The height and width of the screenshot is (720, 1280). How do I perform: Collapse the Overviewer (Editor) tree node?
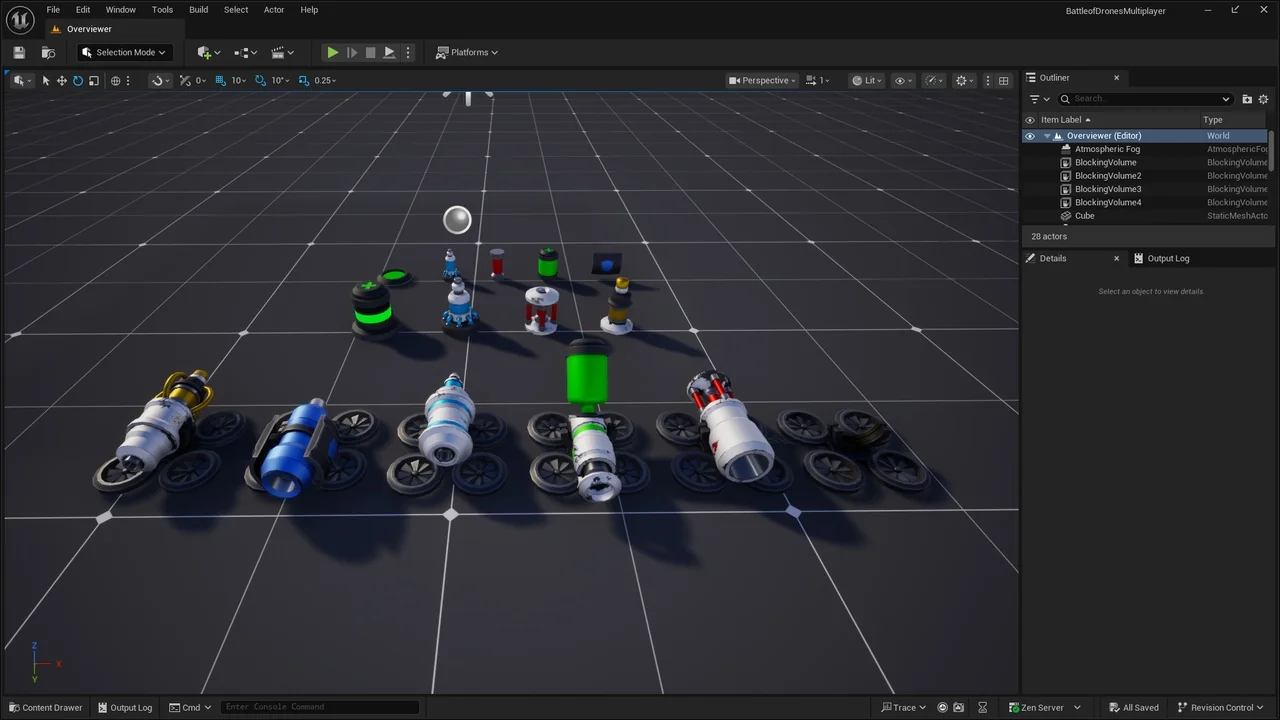point(1047,136)
